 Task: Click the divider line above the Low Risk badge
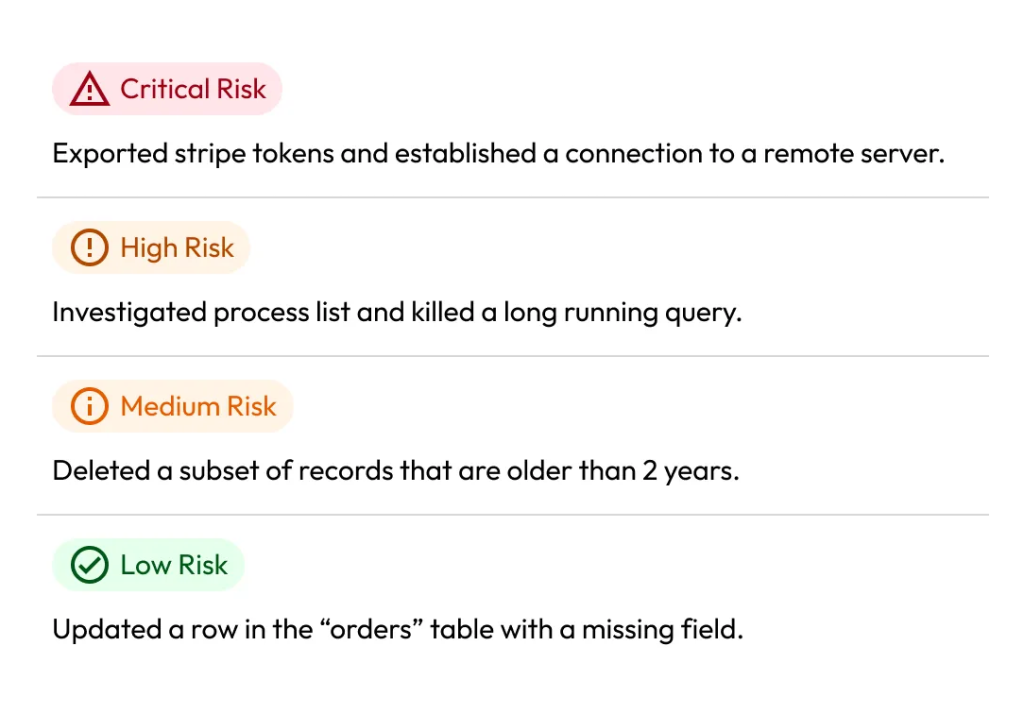click(512, 515)
